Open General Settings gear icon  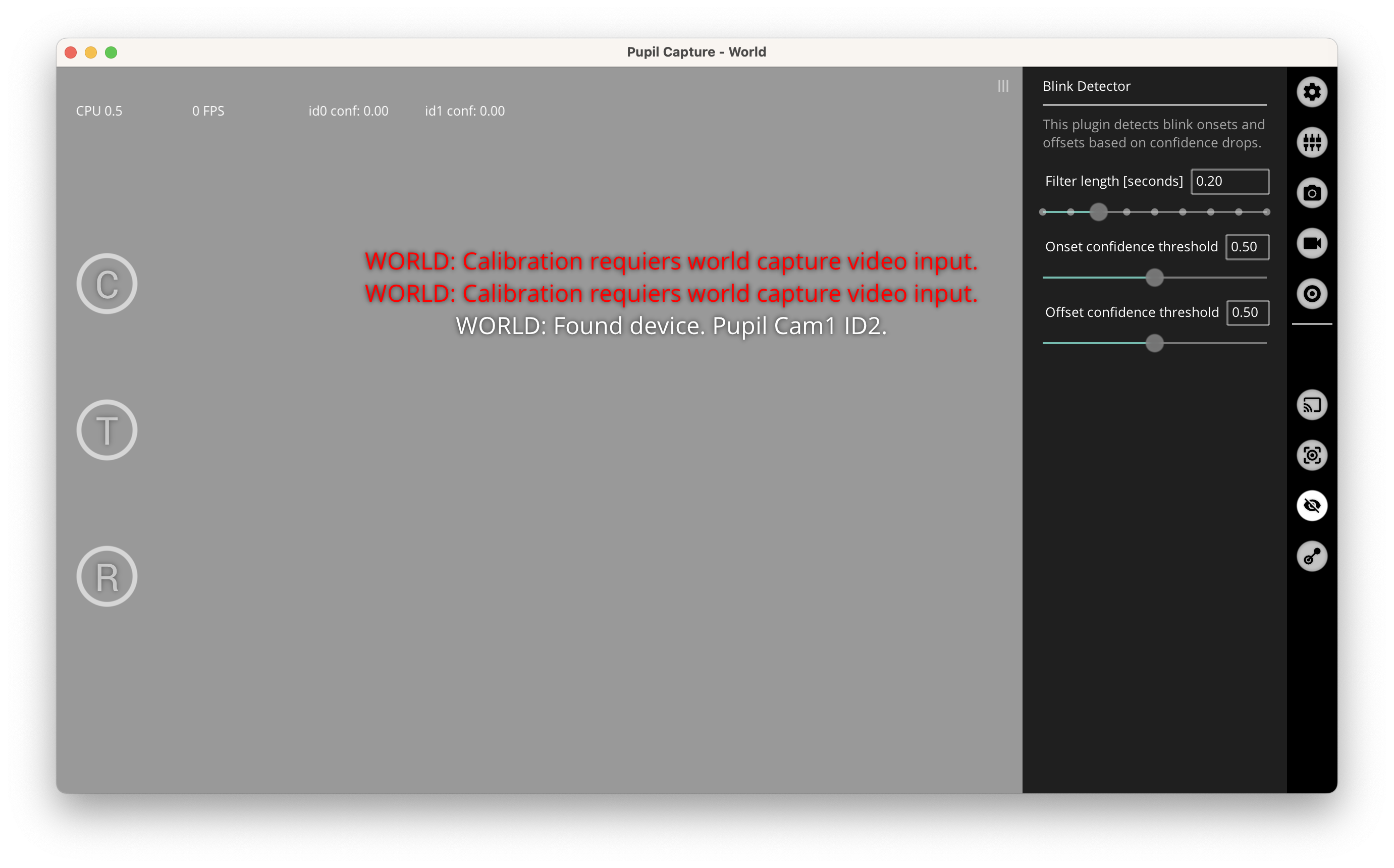[x=1311, y=92]
